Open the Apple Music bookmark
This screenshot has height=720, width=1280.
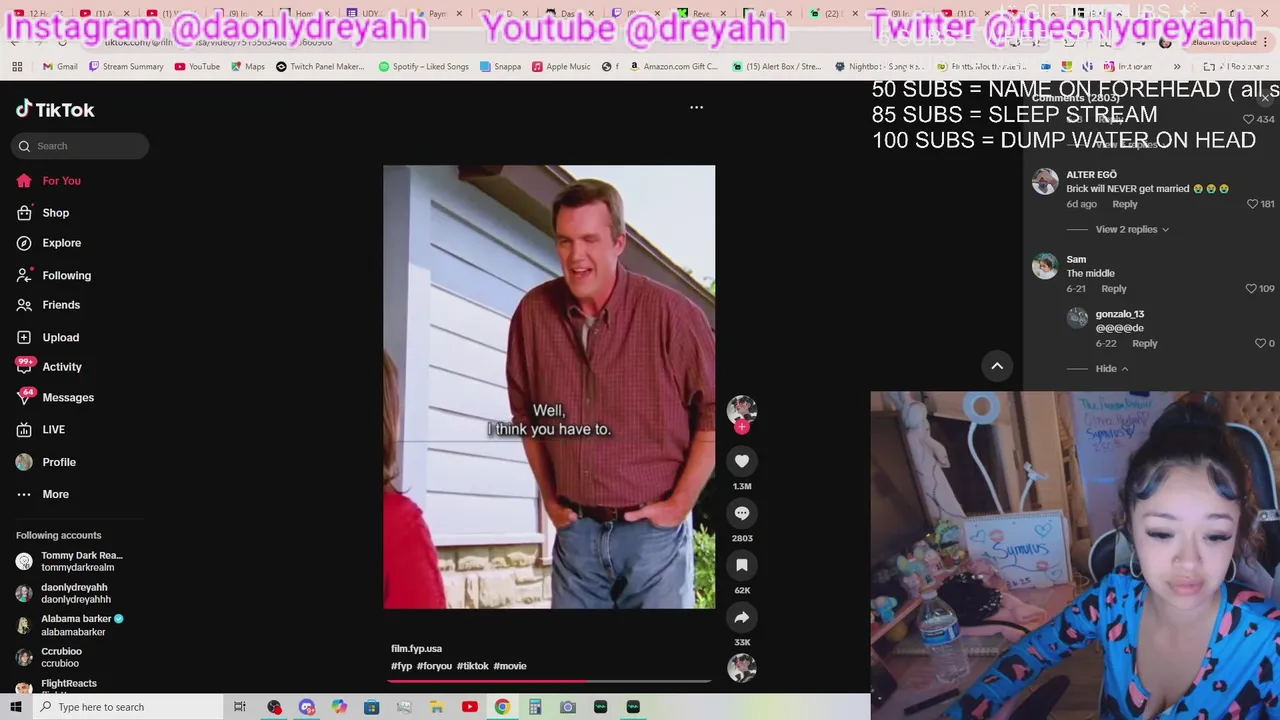pyautogui.click(x=561, y=67)
